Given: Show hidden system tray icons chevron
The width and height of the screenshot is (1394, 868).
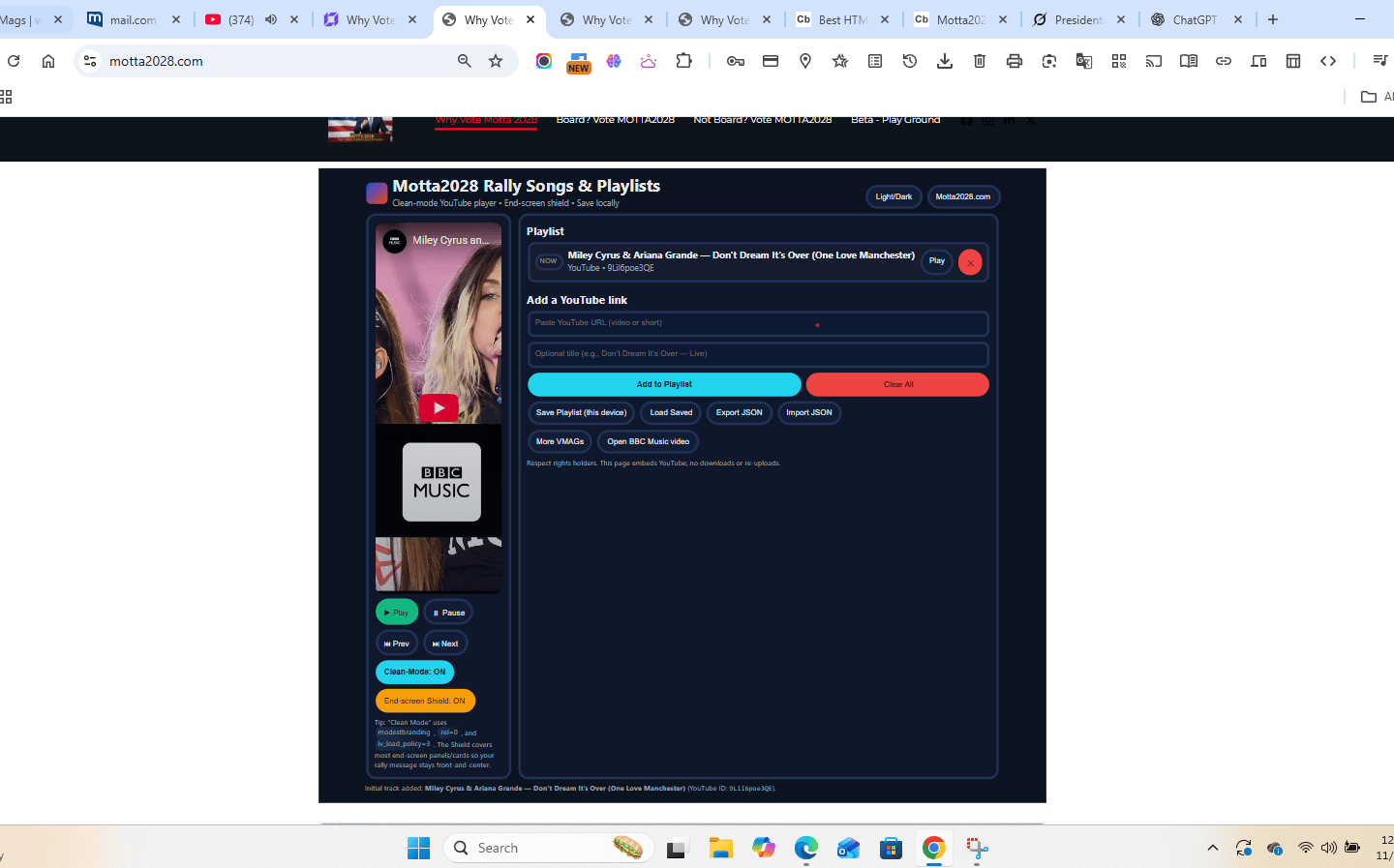Looking at the screenshot, I should tap(1212, 848).
